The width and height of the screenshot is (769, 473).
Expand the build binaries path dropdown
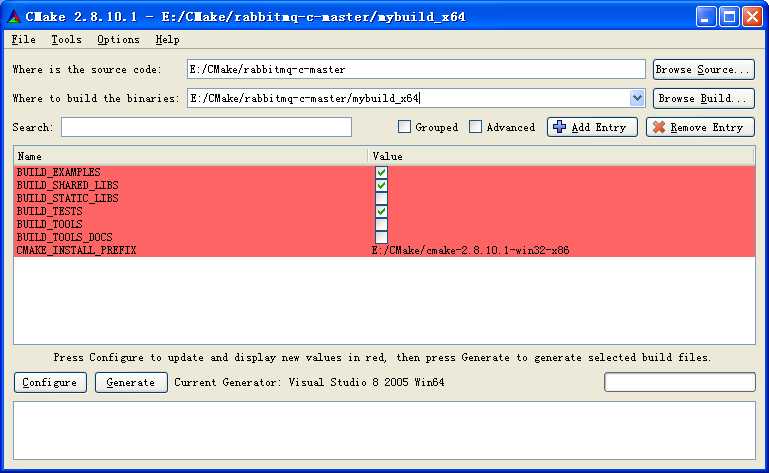(637, 98)
